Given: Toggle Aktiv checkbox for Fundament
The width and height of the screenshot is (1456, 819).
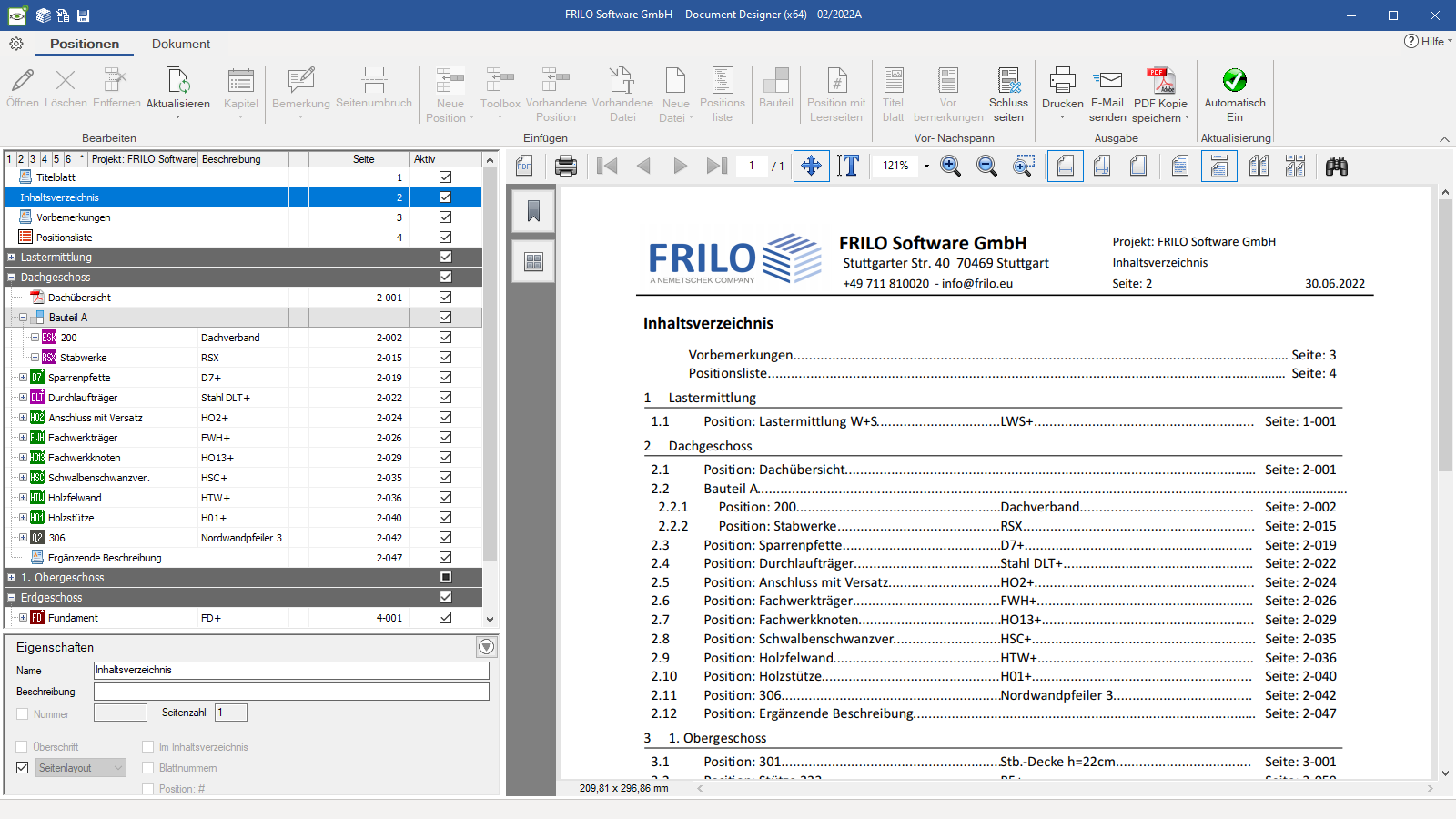Looking at the screenshot, I should pyautogui.click(x=445, y=618).
